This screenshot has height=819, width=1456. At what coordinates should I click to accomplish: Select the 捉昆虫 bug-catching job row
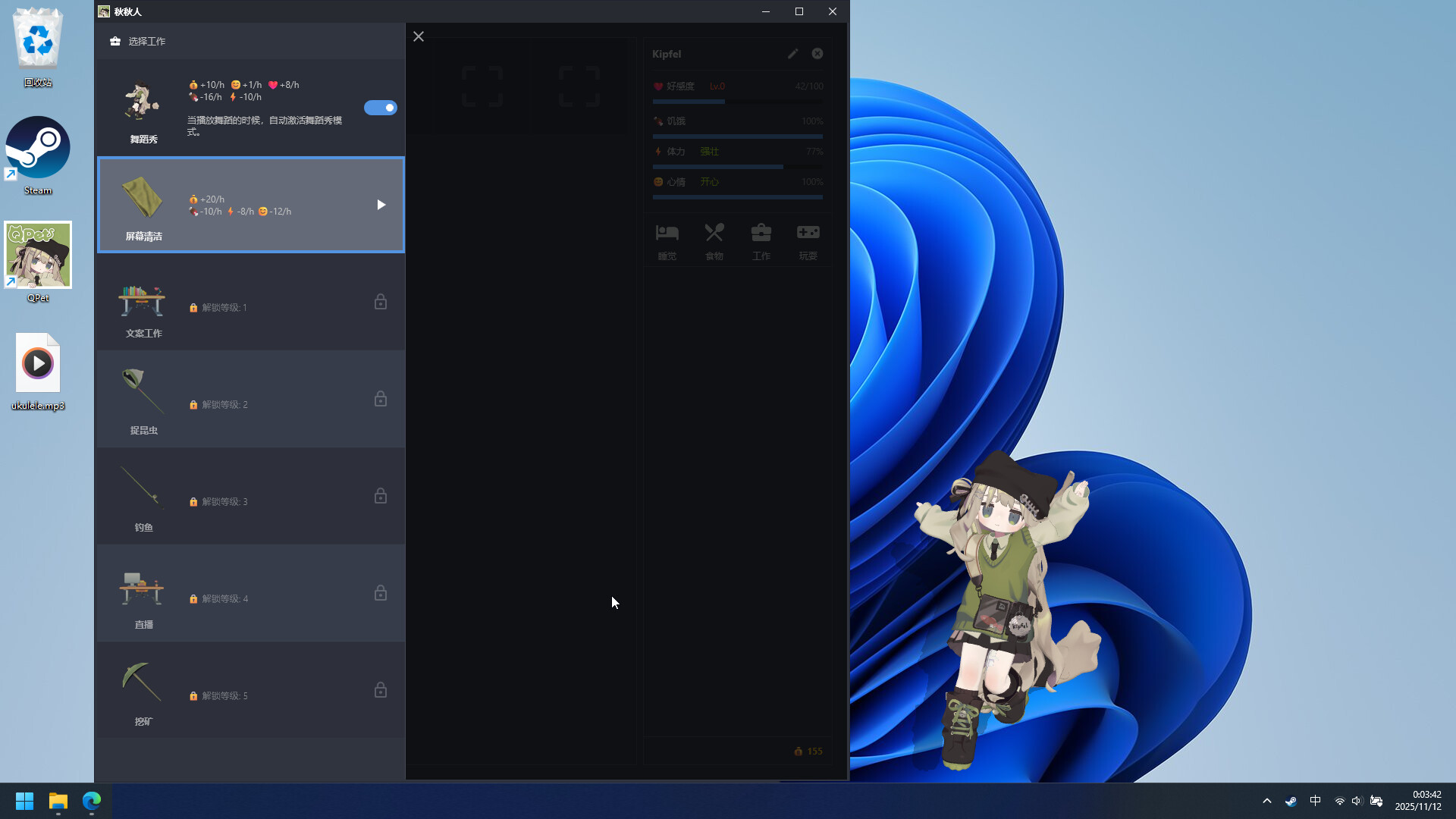tap(250, 400)
